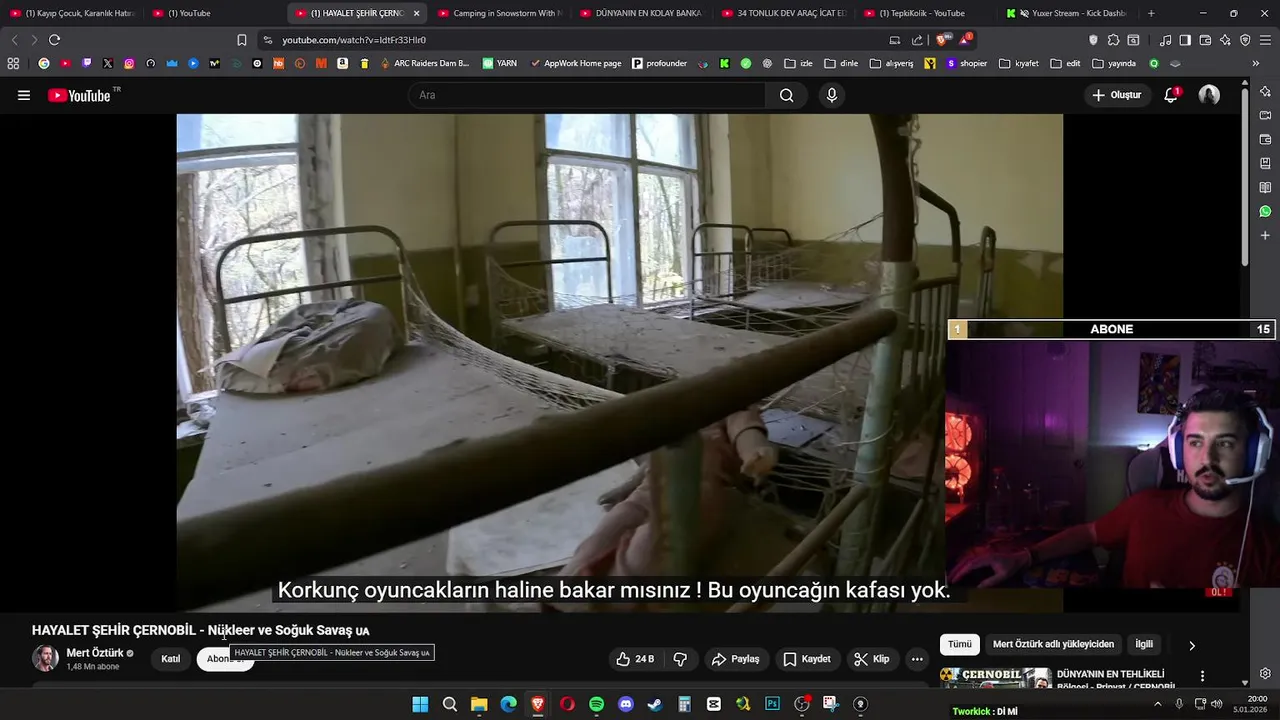The image size is (1280, 720).
Task: Click the Klip clip button
Action: tap(871, 659)
